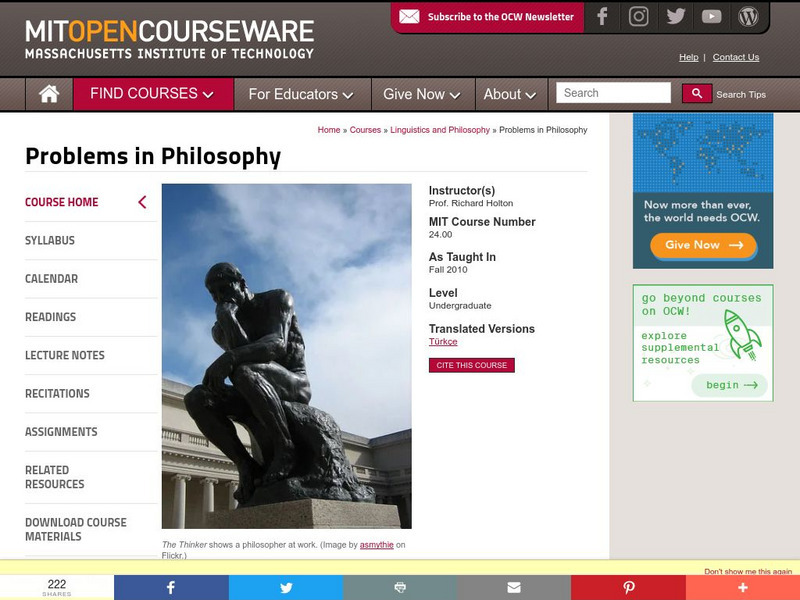This screenshot has width=800, height=600.
Task: Select Course Home in sidebar
Action: point(62,202)
